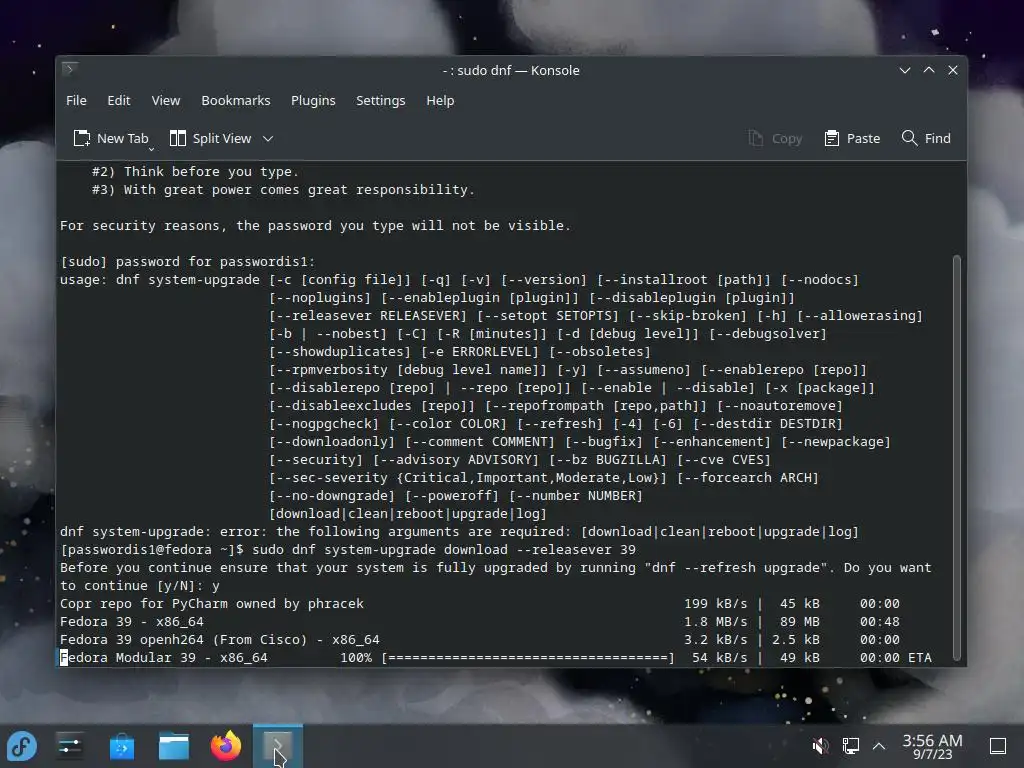Click the clock showing 3:56 AM
Screen dimensions: 1024x768
click(x=932, y=746)
